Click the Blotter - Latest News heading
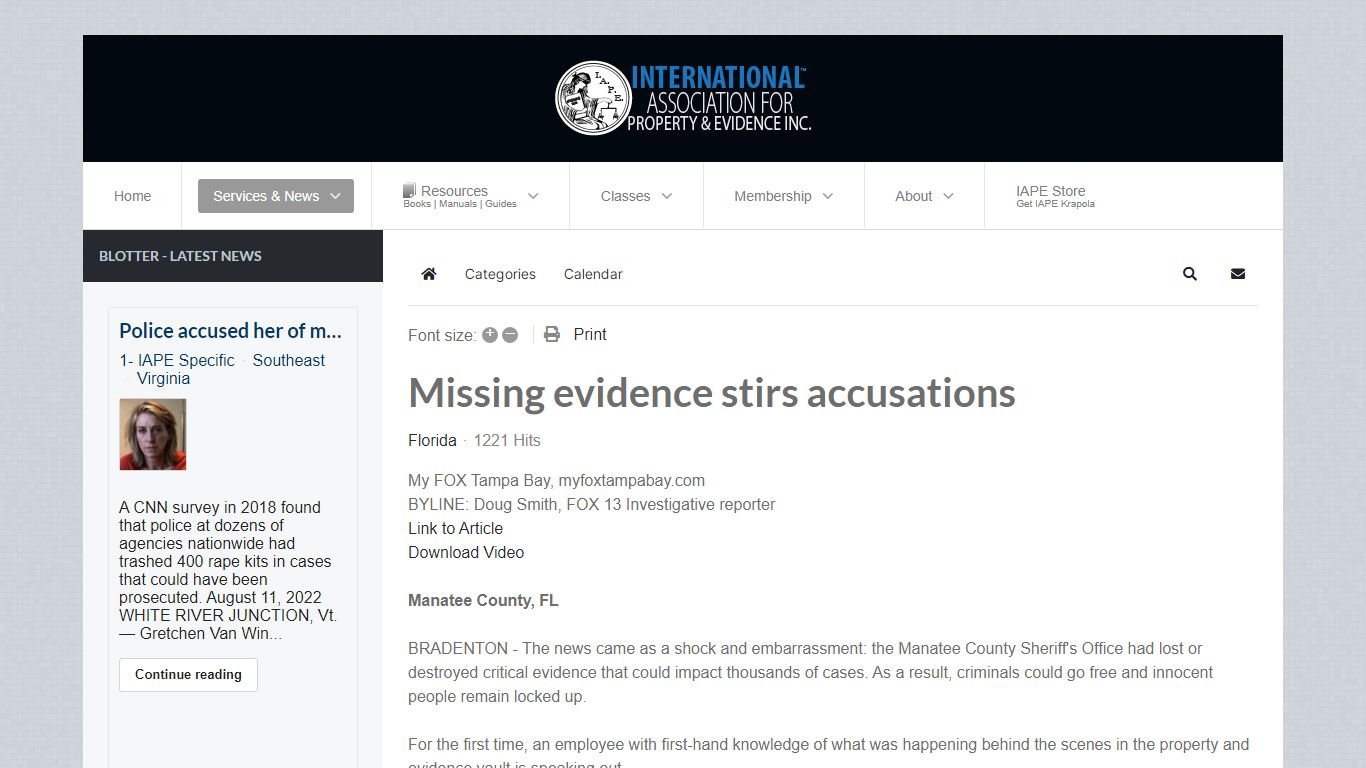Image resolution: width=1366 pixels, height=768 pixels. click(180, 256)
